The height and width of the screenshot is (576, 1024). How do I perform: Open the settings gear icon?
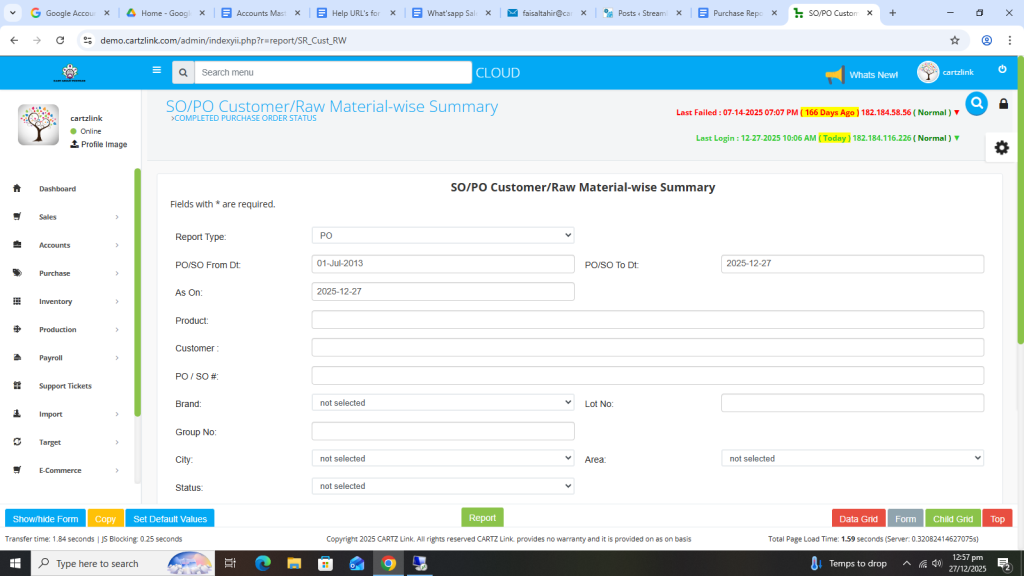tap(1001, 147)
